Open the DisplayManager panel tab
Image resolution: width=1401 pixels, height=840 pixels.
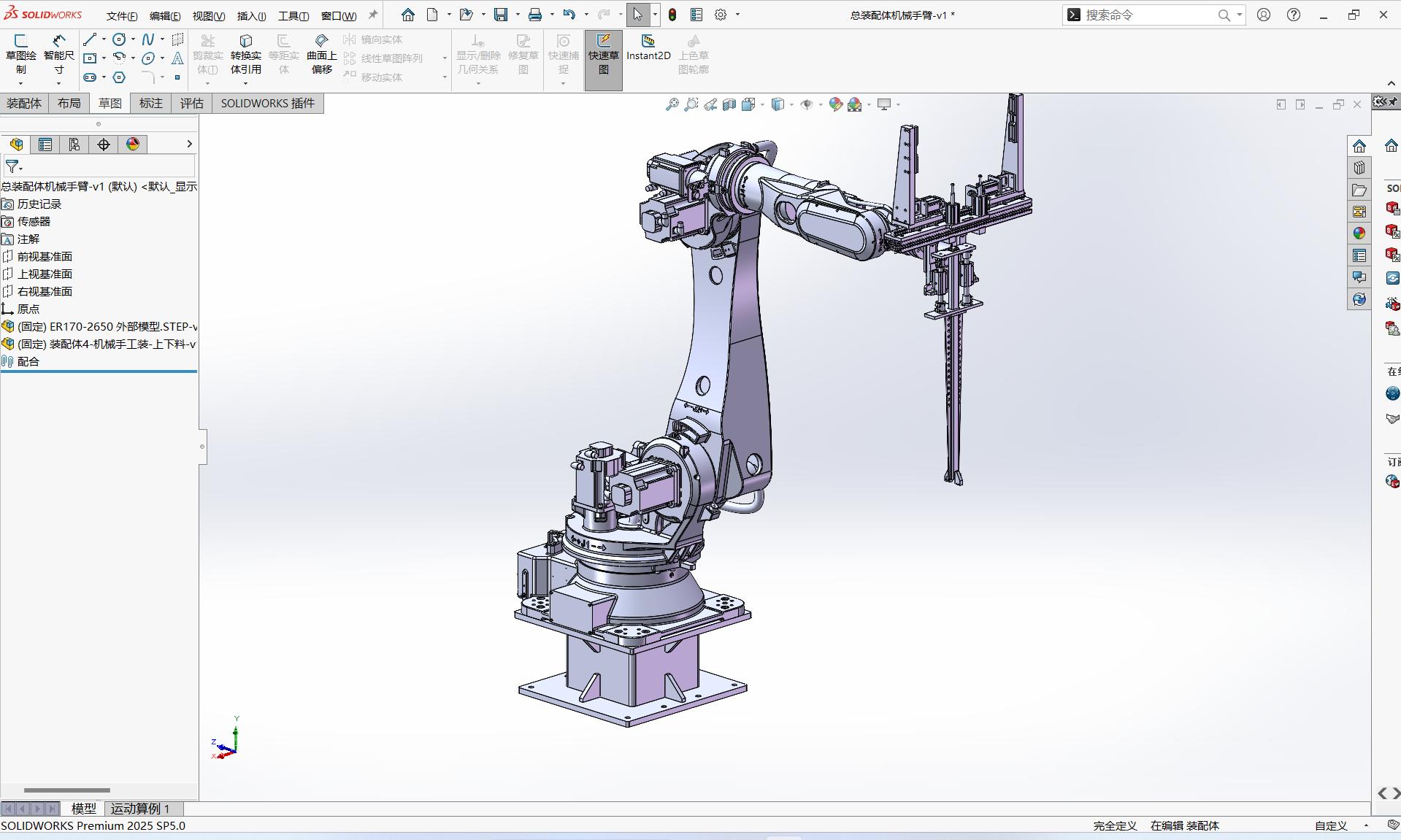133,145
